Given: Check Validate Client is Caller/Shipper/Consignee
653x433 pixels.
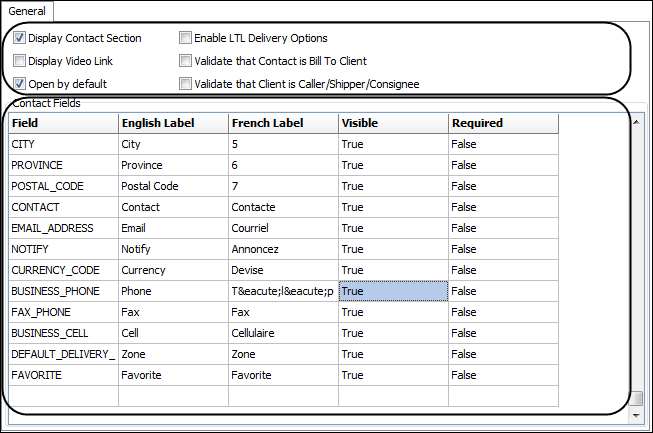Looking at the screenshot, I should point(186,84).
